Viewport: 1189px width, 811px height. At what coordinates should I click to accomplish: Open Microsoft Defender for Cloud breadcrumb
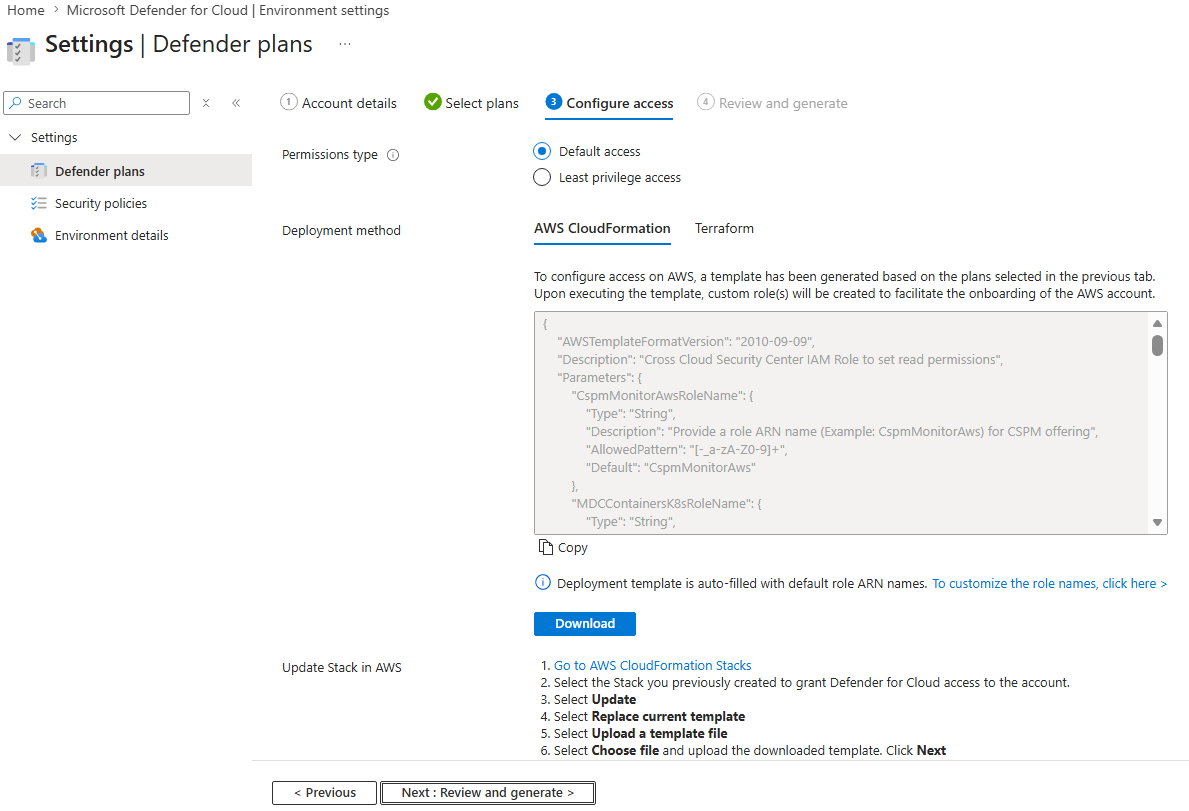[227, 11]
